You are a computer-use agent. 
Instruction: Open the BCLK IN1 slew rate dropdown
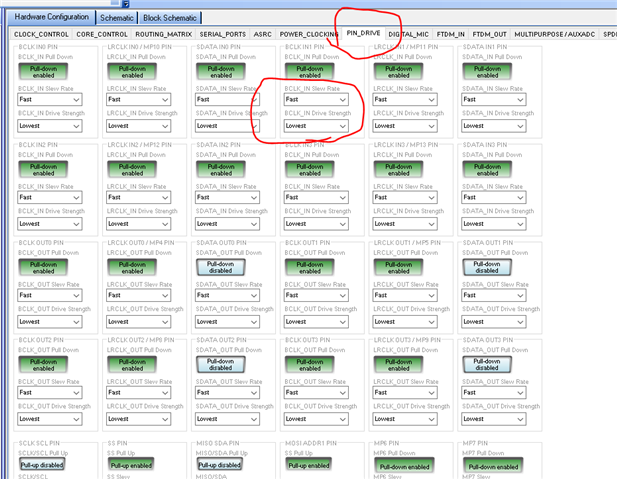[x=316, y=100]
